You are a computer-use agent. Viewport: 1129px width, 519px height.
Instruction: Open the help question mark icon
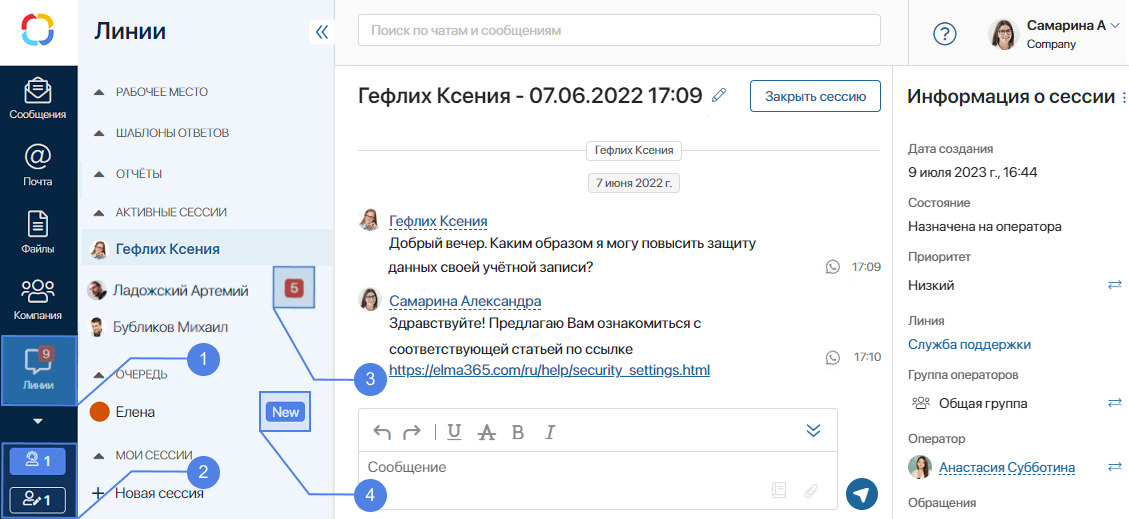(944, 33)
